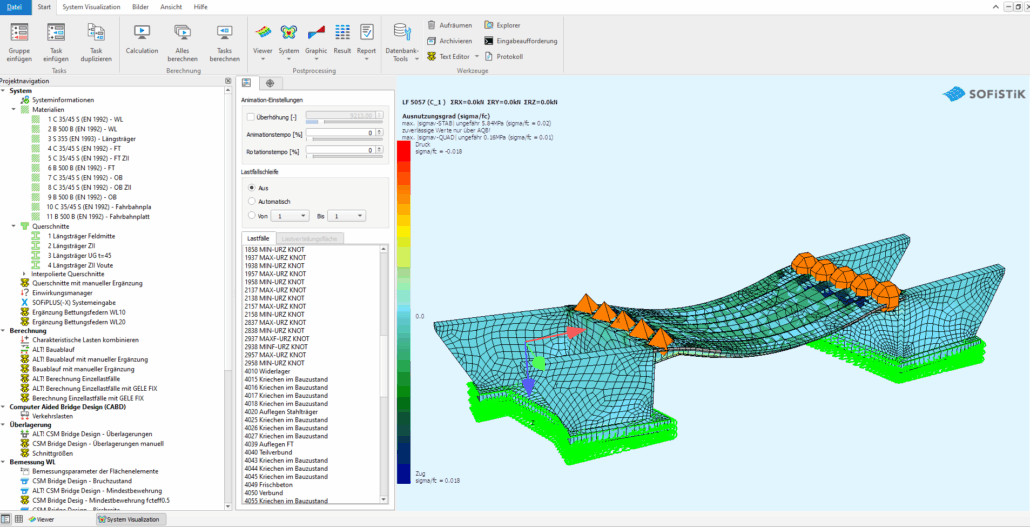Open the Result viewer icon
The height and width of the screenshot is (527, 1030).
342,32
